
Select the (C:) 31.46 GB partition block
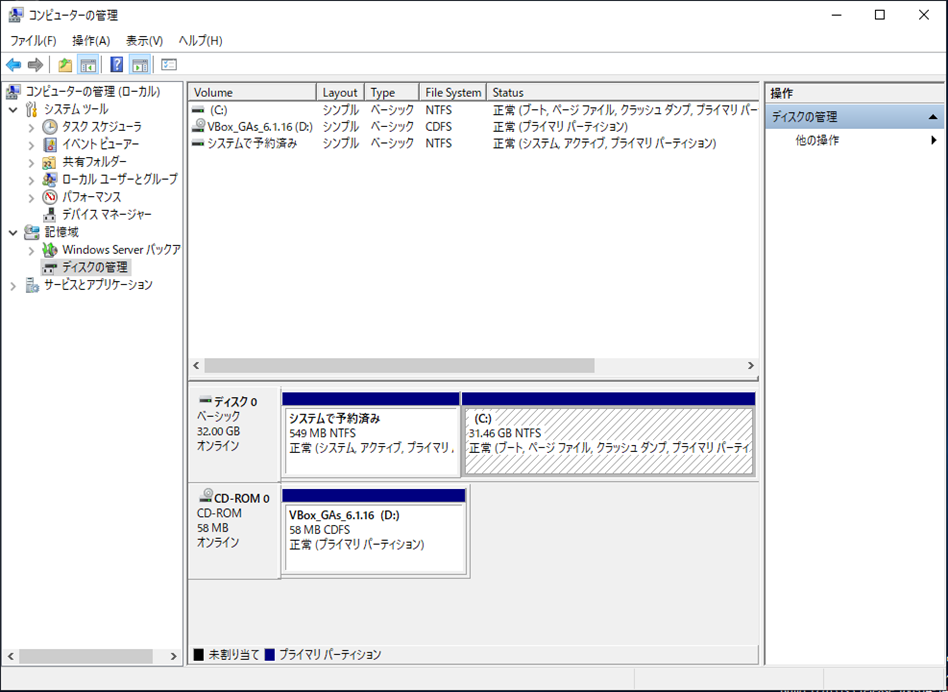pos(608,440)
